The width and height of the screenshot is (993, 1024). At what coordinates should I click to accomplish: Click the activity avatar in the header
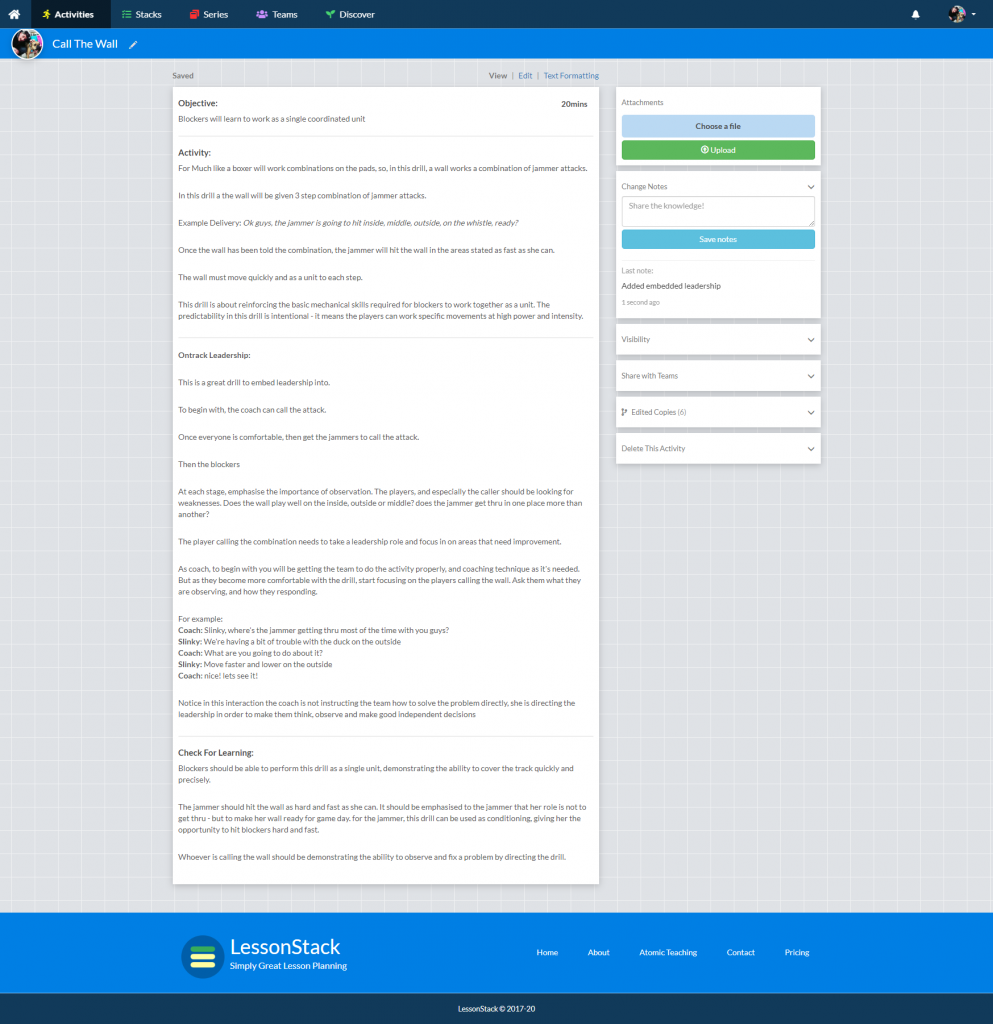27,44
